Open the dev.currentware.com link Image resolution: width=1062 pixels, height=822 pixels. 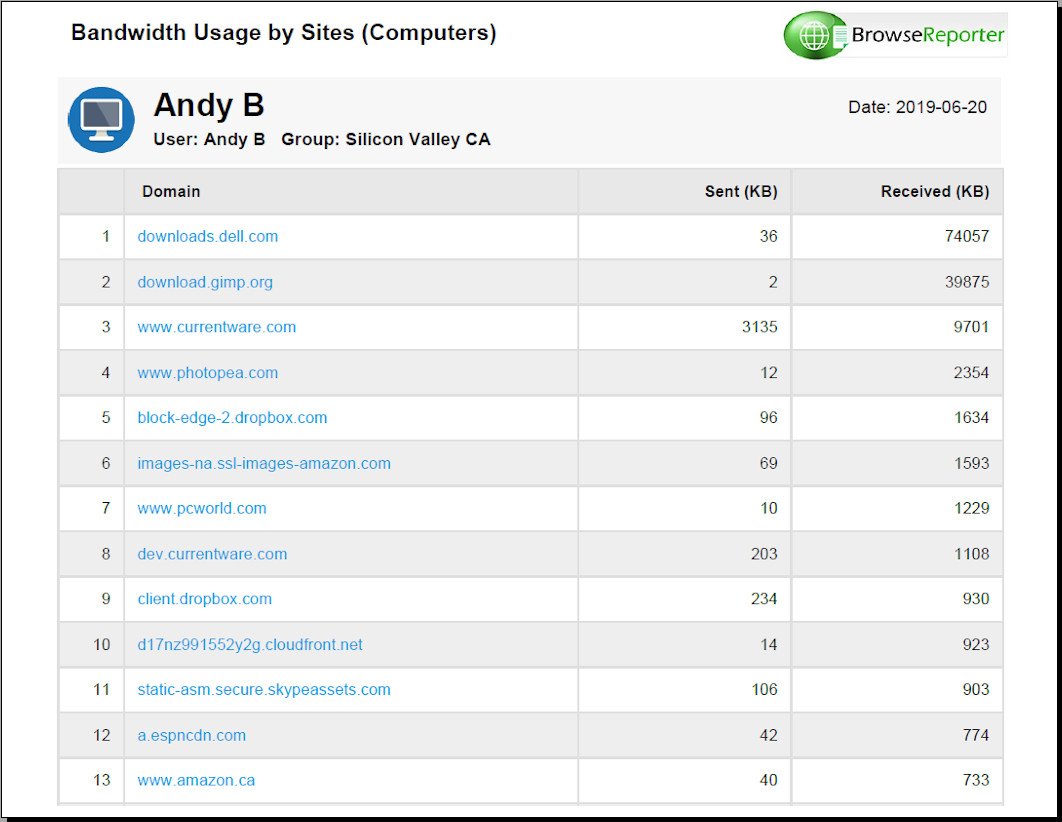(212, 554)
